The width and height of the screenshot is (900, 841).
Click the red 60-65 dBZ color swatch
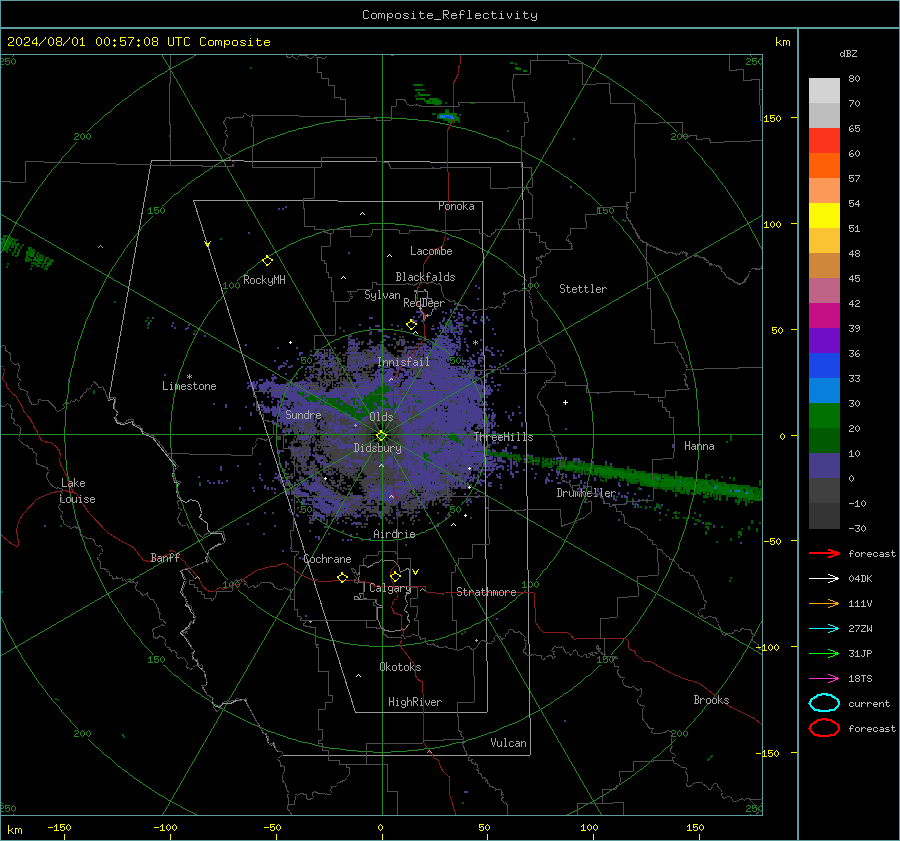824,141
